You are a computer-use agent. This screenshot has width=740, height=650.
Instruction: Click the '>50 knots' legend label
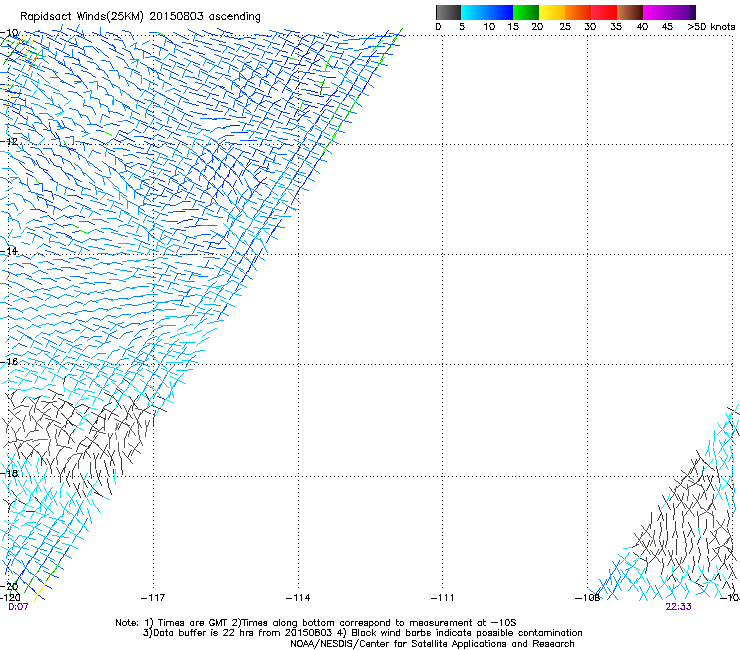pyautogui.click(x=711, y=27)
